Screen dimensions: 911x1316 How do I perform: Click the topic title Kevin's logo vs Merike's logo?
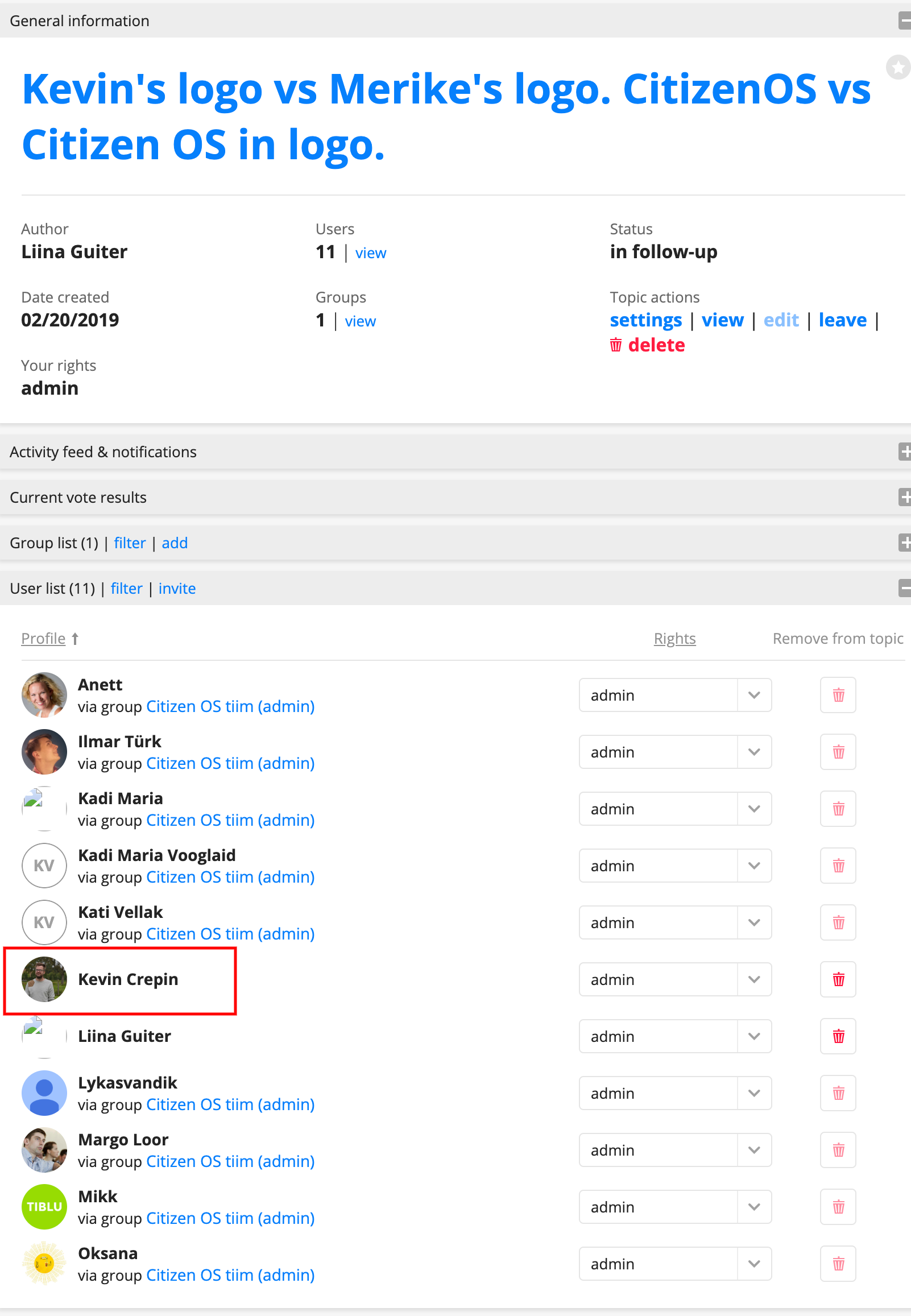pyautogui.click(x=446, y=117)
